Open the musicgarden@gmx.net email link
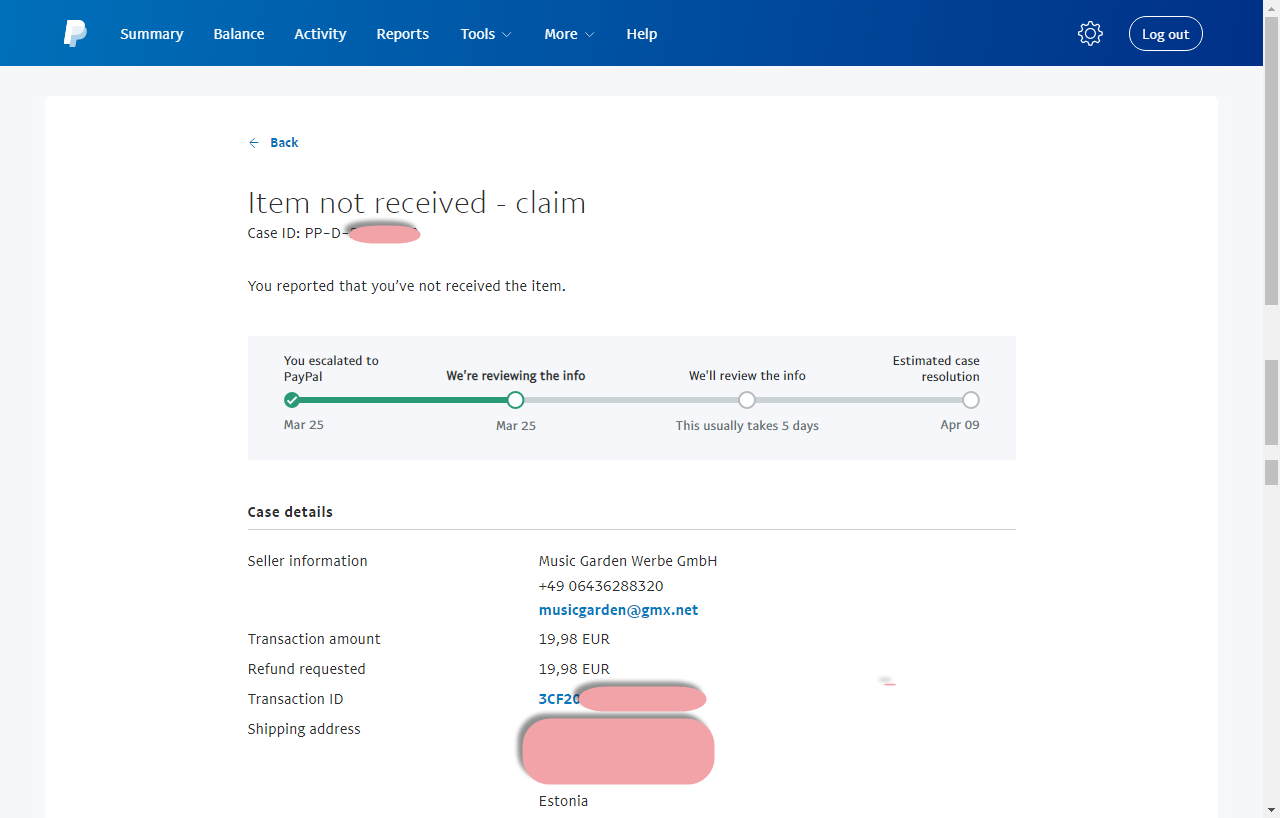Viewport: 1280px width, 818px height. [x=618, y=610]
